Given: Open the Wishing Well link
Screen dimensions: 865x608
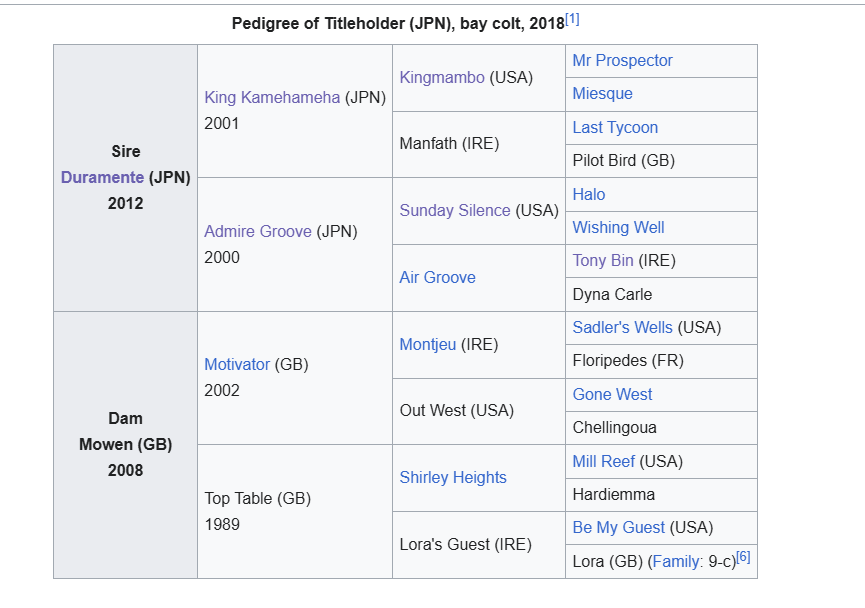Looking at the screenshot, I should click(x=618, y=228).
